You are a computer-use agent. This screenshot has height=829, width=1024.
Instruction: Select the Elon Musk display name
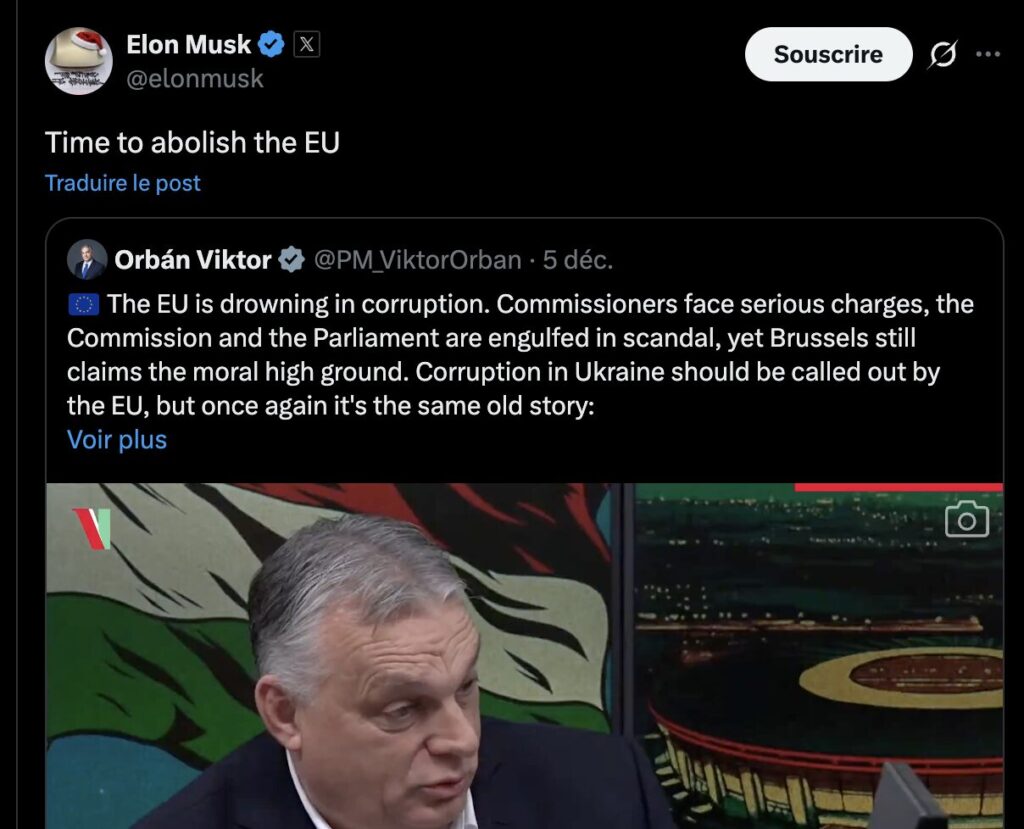tap(189, 44)
